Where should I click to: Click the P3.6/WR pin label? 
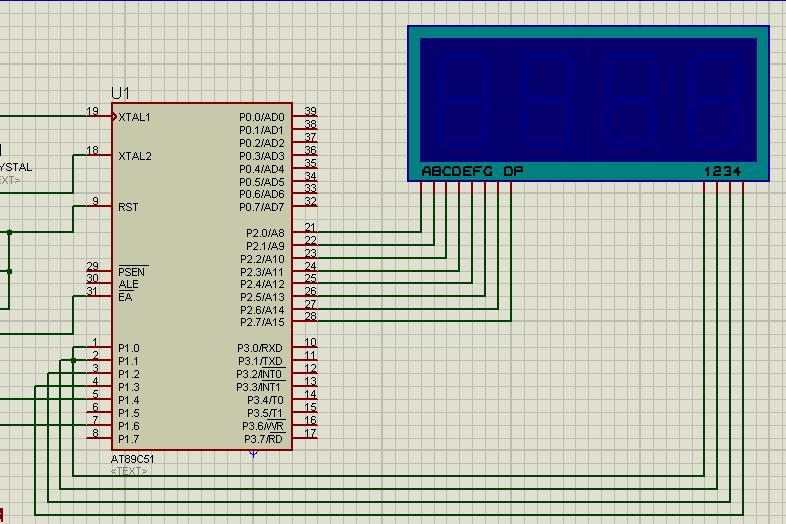tap(263, 426)
